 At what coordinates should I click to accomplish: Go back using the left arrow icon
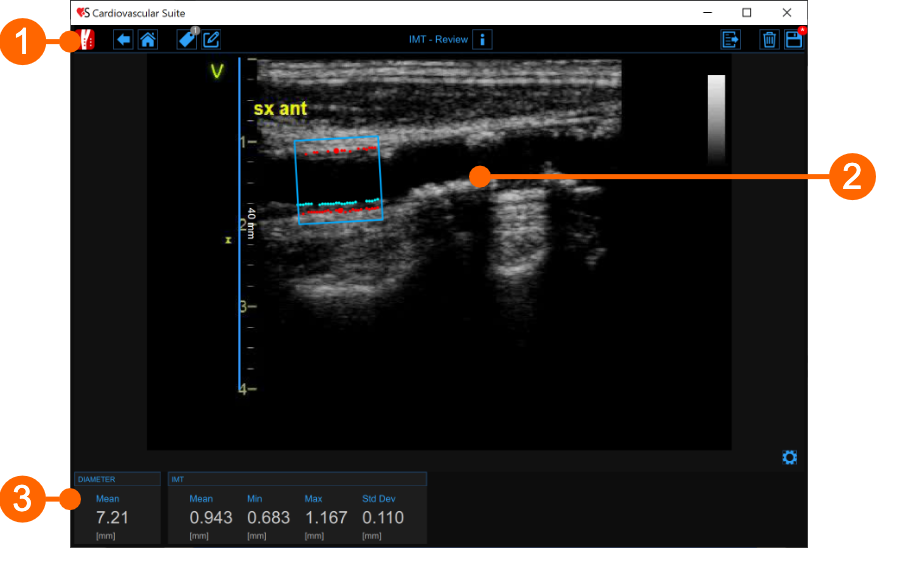pyautogui.click(x=123, y=40)
